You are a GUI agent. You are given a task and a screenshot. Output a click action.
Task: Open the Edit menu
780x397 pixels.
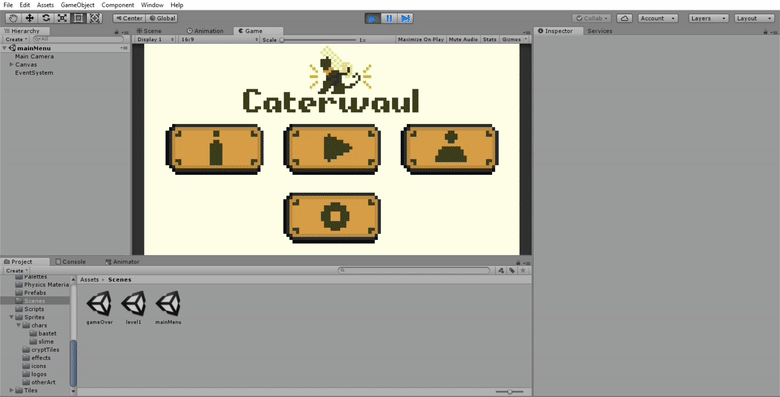25,5
